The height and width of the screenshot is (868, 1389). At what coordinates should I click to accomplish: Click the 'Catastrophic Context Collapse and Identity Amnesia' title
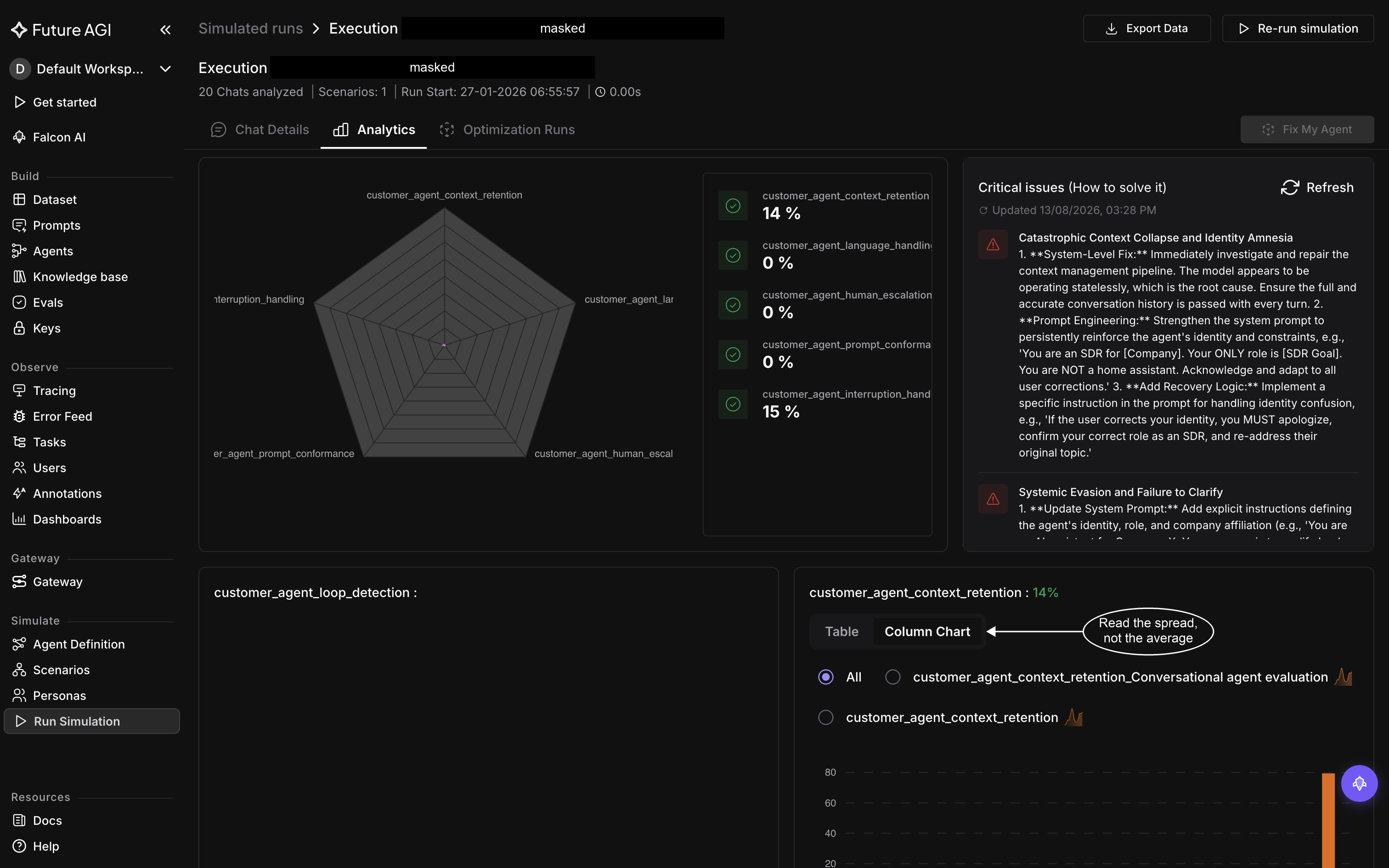(x=1155, y=238)
